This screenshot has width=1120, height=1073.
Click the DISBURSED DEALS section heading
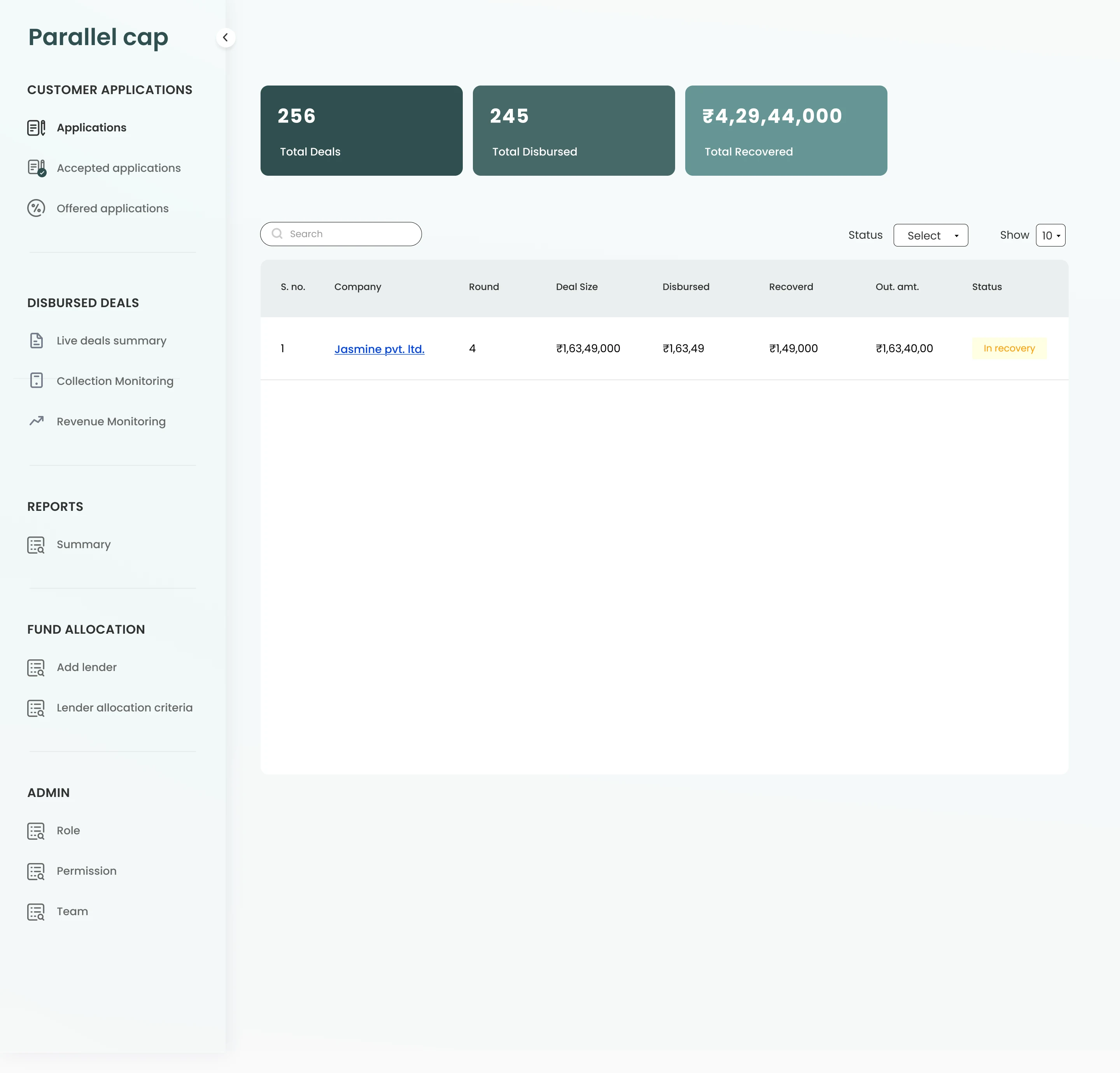[83, 303]
